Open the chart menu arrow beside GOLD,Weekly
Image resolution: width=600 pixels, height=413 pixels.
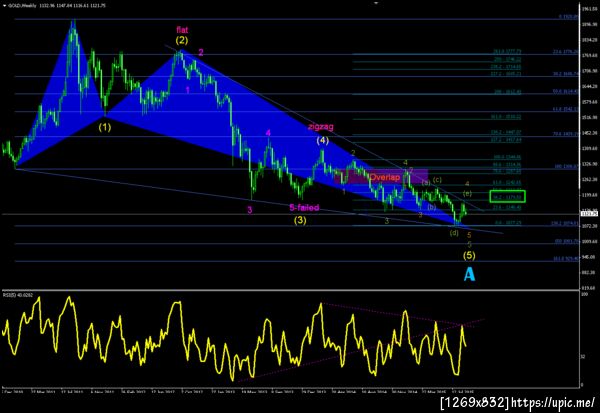click(4, 6)
